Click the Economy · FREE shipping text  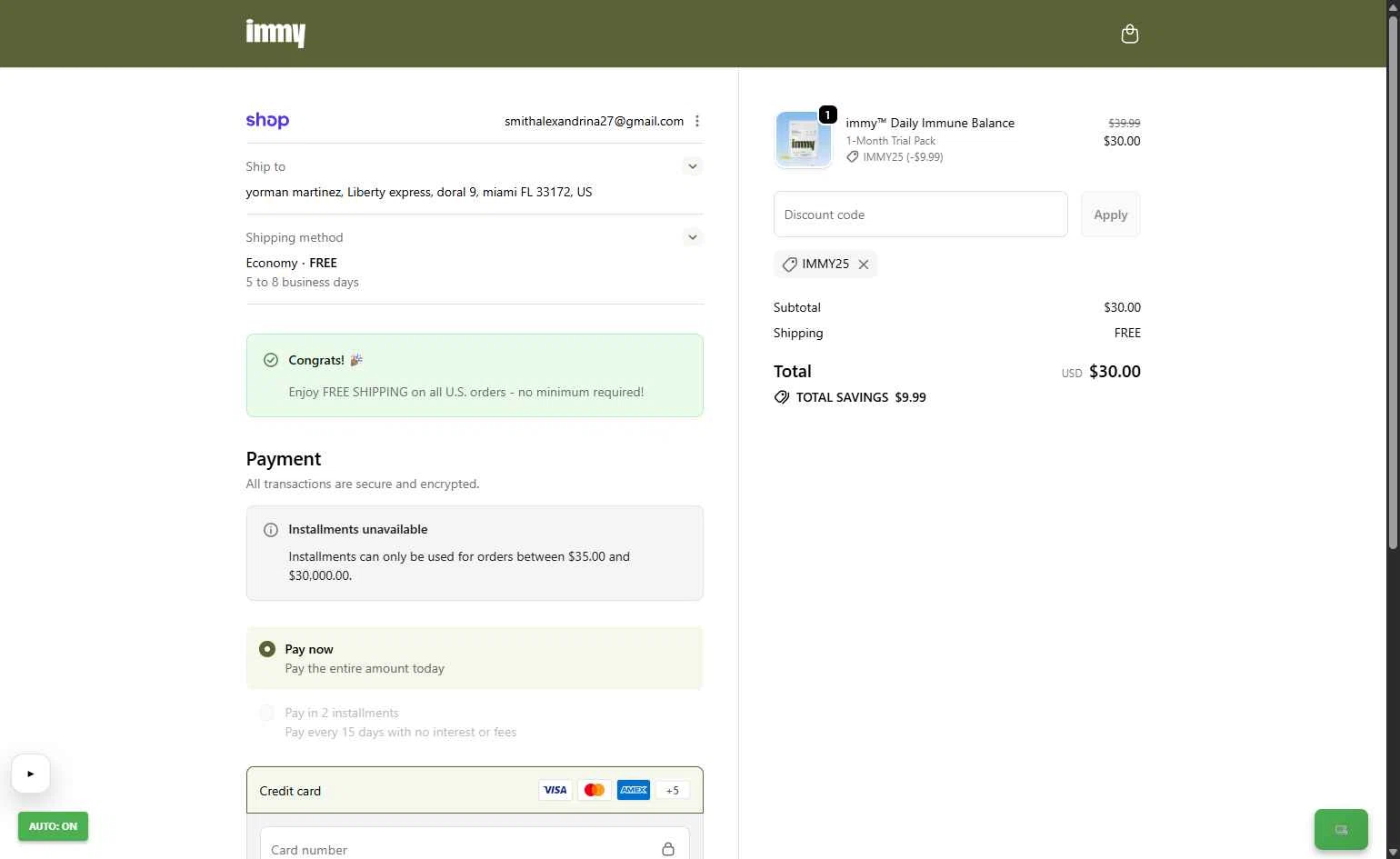tap(291, 263)
